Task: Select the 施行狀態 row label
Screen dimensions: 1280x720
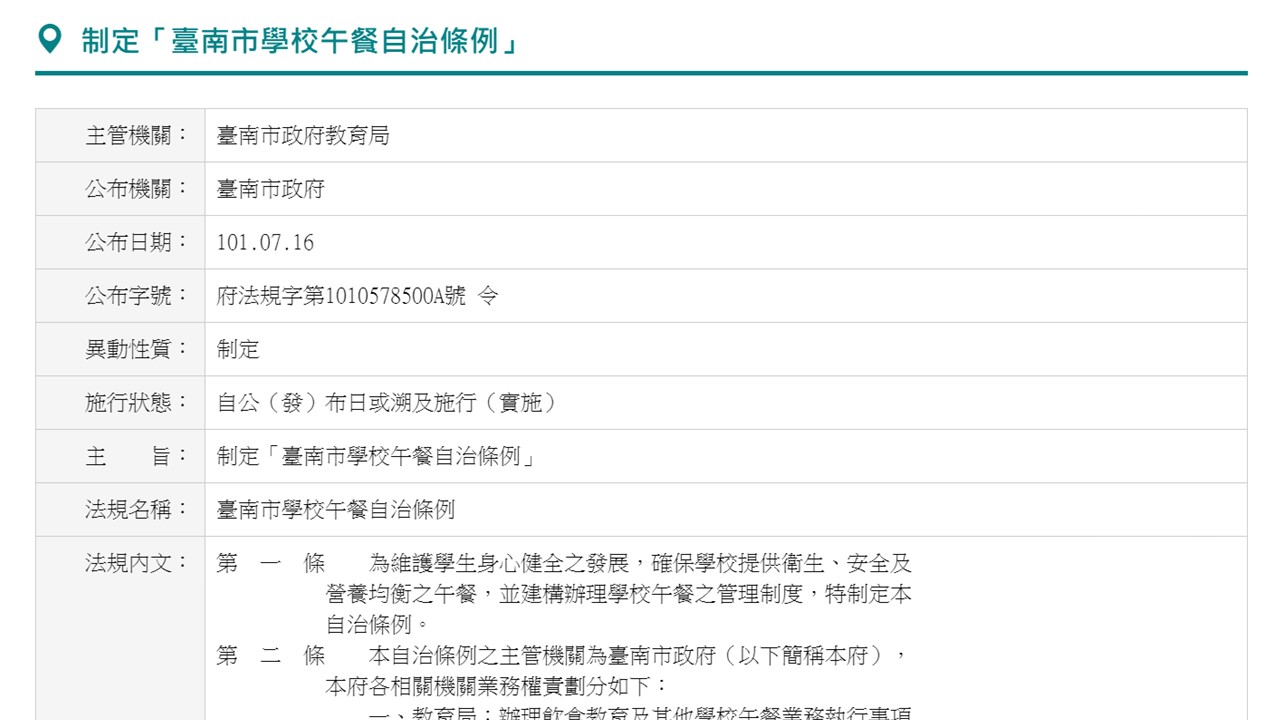Action: pos(137,403)
